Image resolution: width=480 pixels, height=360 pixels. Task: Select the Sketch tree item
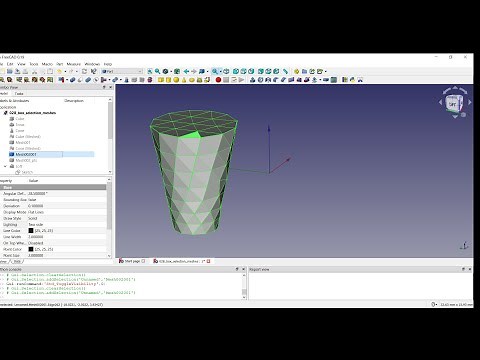pos(27,172)
